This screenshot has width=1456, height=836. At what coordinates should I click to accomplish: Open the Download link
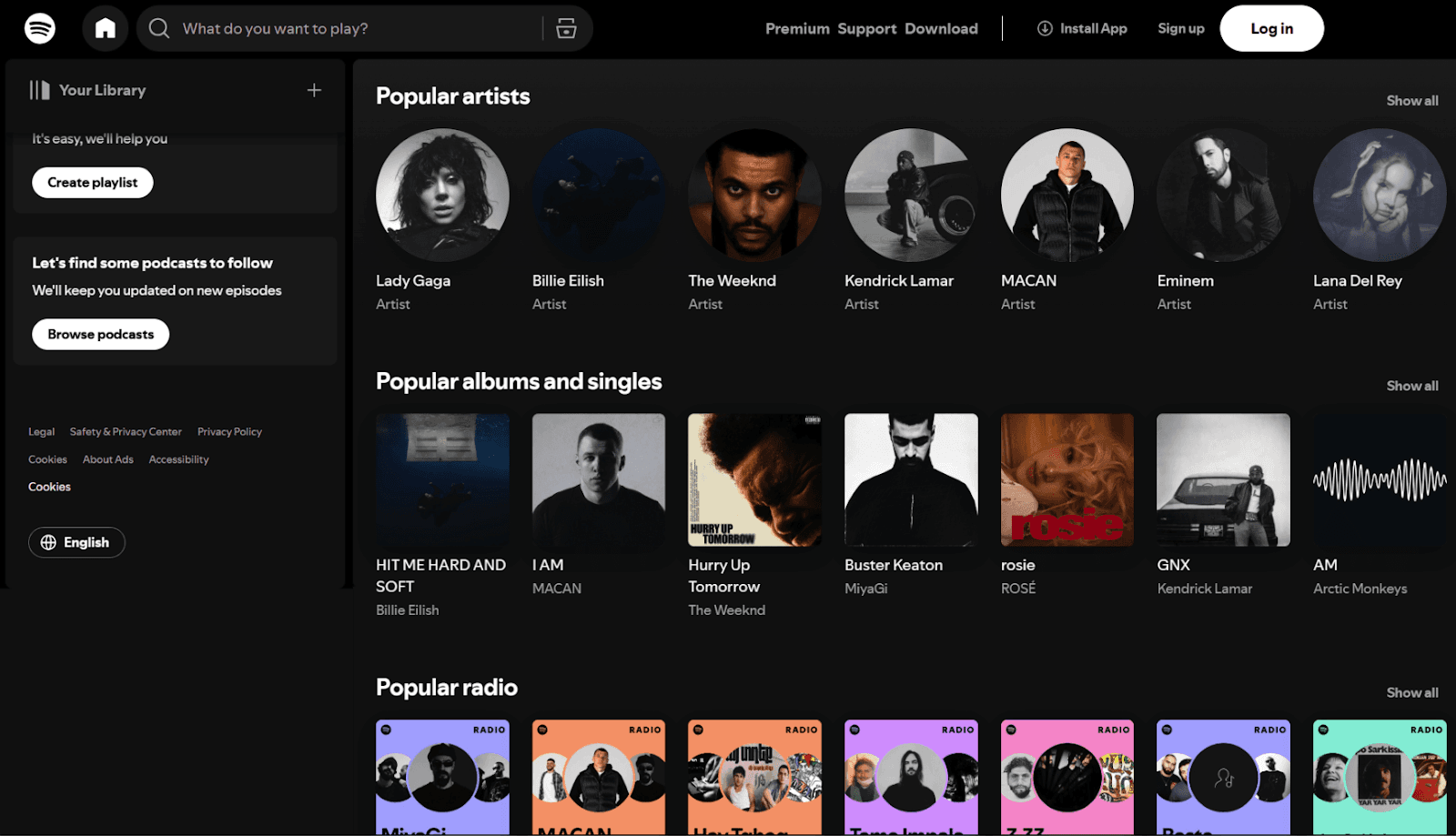tap(941, 28)
